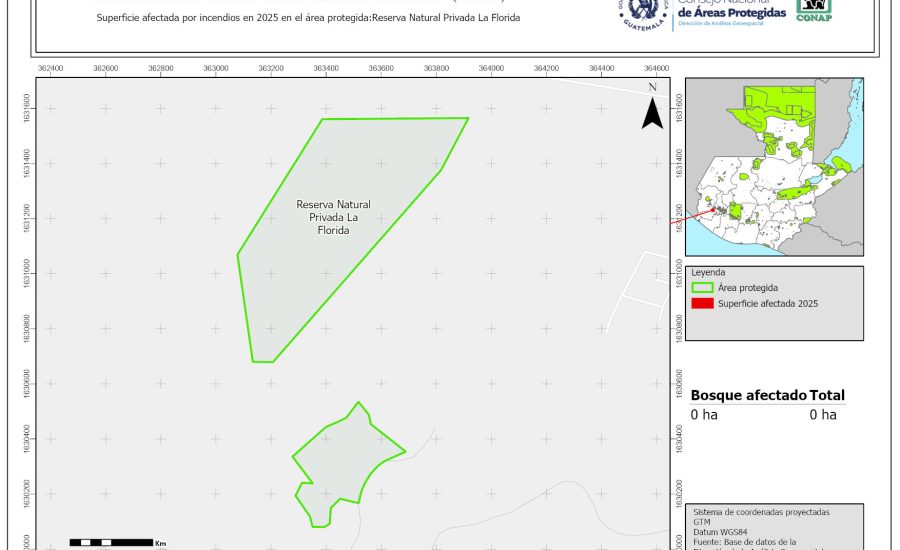Click the Bosque afectado heading
The width and height of the screenshot is (900, 550).
[x=748, y=395]
